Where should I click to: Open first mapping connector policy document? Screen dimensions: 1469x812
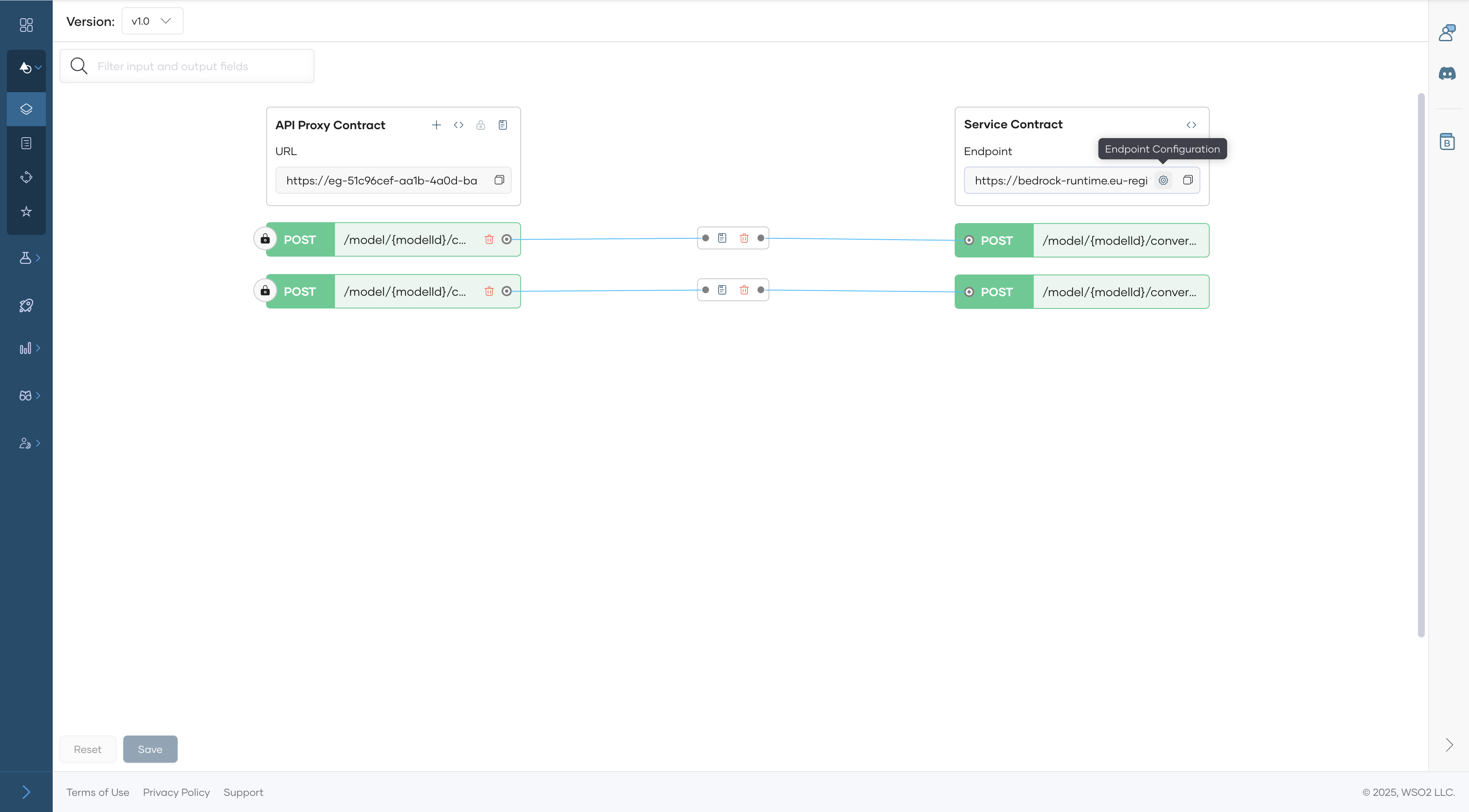pyautogui.click(x=722, y=238)
